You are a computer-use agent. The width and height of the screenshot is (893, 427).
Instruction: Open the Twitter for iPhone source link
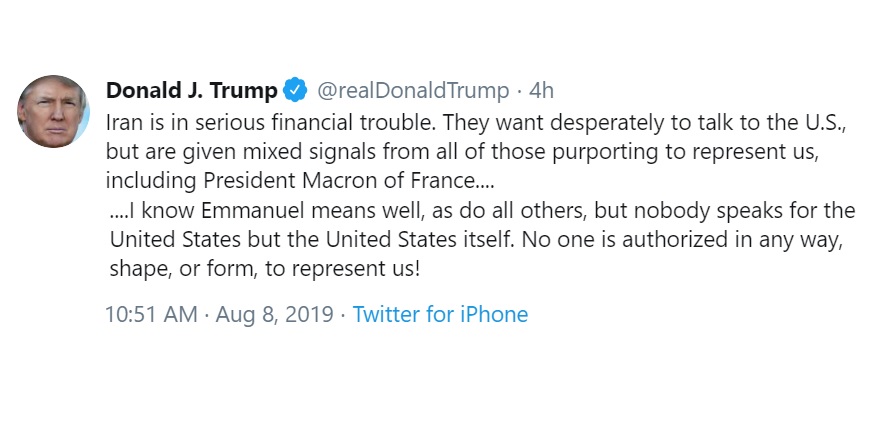(440, 314)
